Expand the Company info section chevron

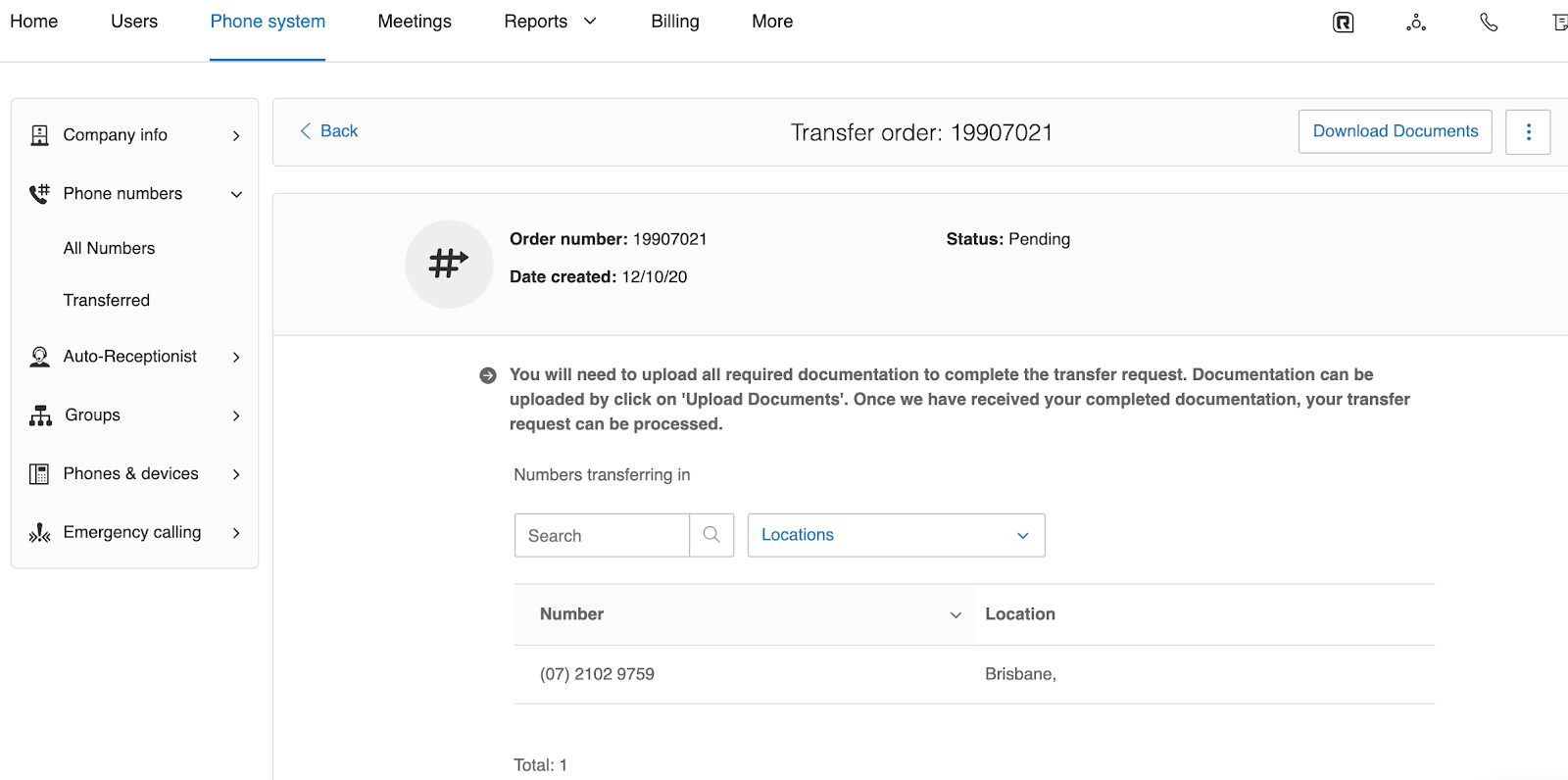(x=236, y=136)
